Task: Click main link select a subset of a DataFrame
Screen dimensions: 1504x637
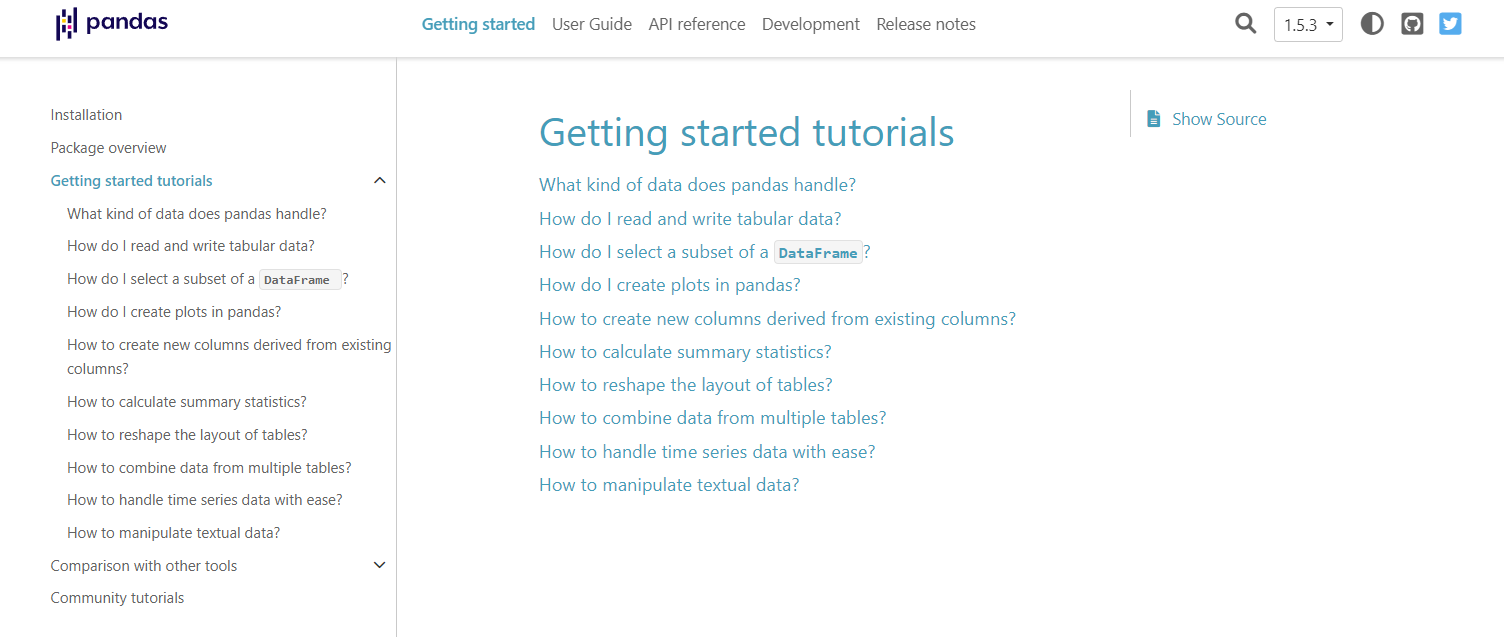Action: click(705, 252)
